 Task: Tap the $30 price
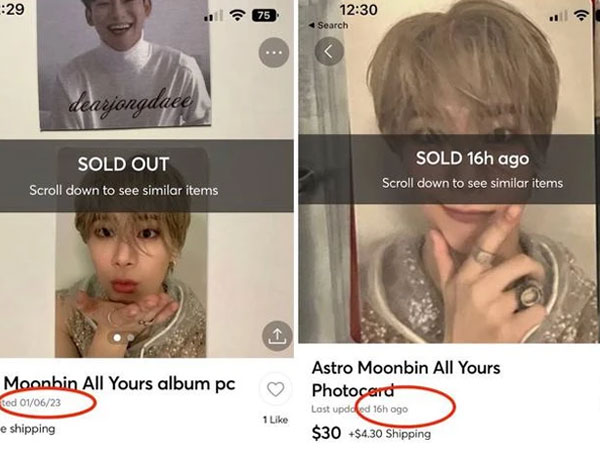click(325, 433)
